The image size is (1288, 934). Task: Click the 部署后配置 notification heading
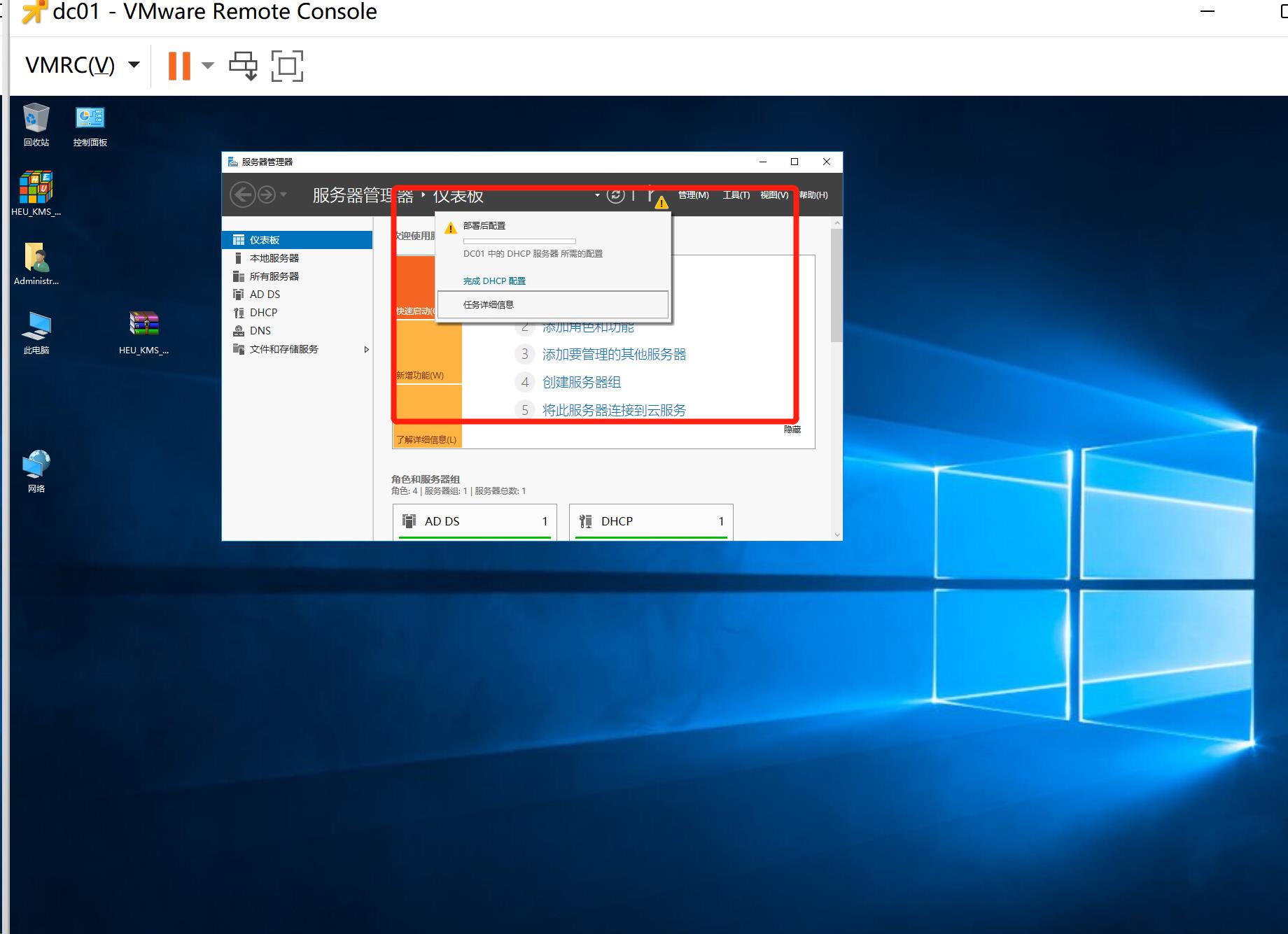coord(484,226)
